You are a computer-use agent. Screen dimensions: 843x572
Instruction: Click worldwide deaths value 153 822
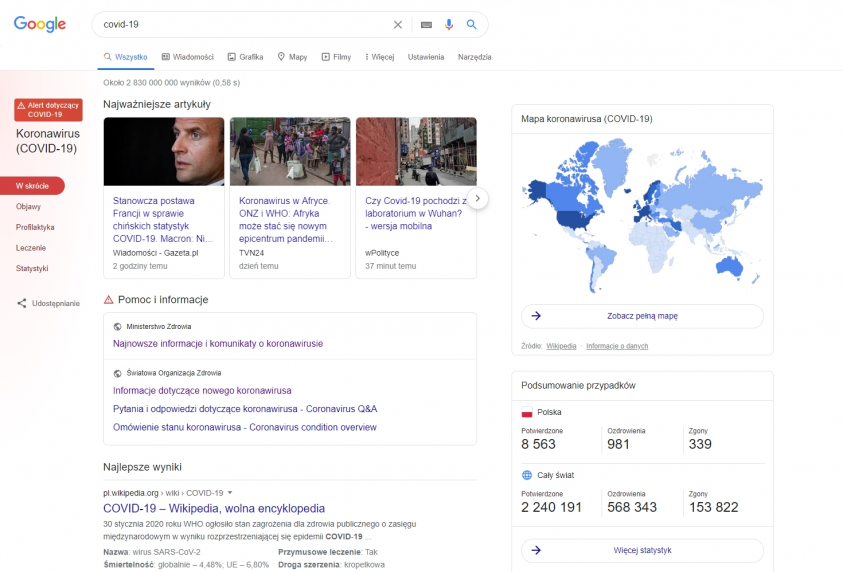(713, 507)
